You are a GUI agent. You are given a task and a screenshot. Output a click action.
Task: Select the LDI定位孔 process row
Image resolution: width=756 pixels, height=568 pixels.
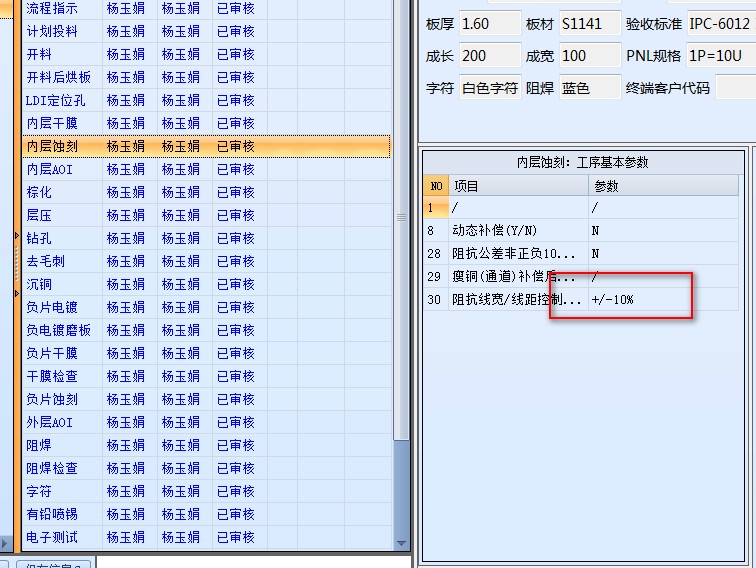coord(206,100)
